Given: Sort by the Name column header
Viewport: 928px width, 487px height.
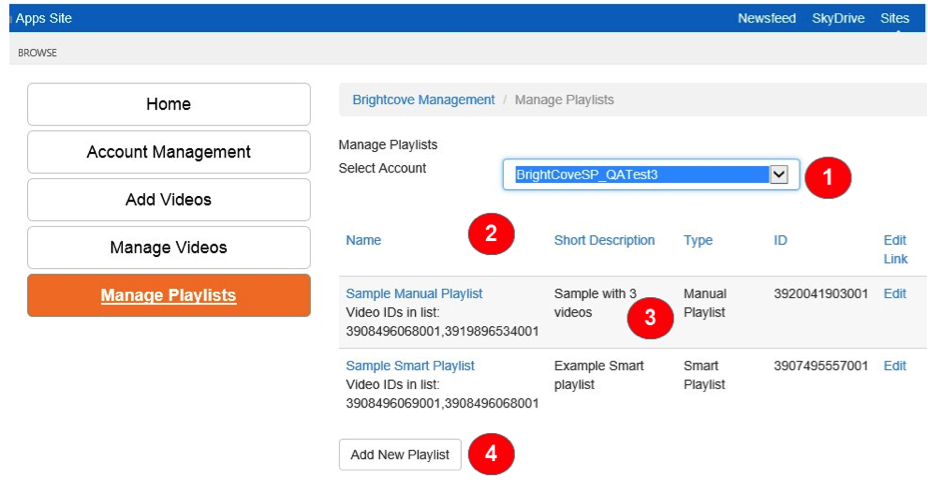Looking at the screenshot, I should [363, 240].
